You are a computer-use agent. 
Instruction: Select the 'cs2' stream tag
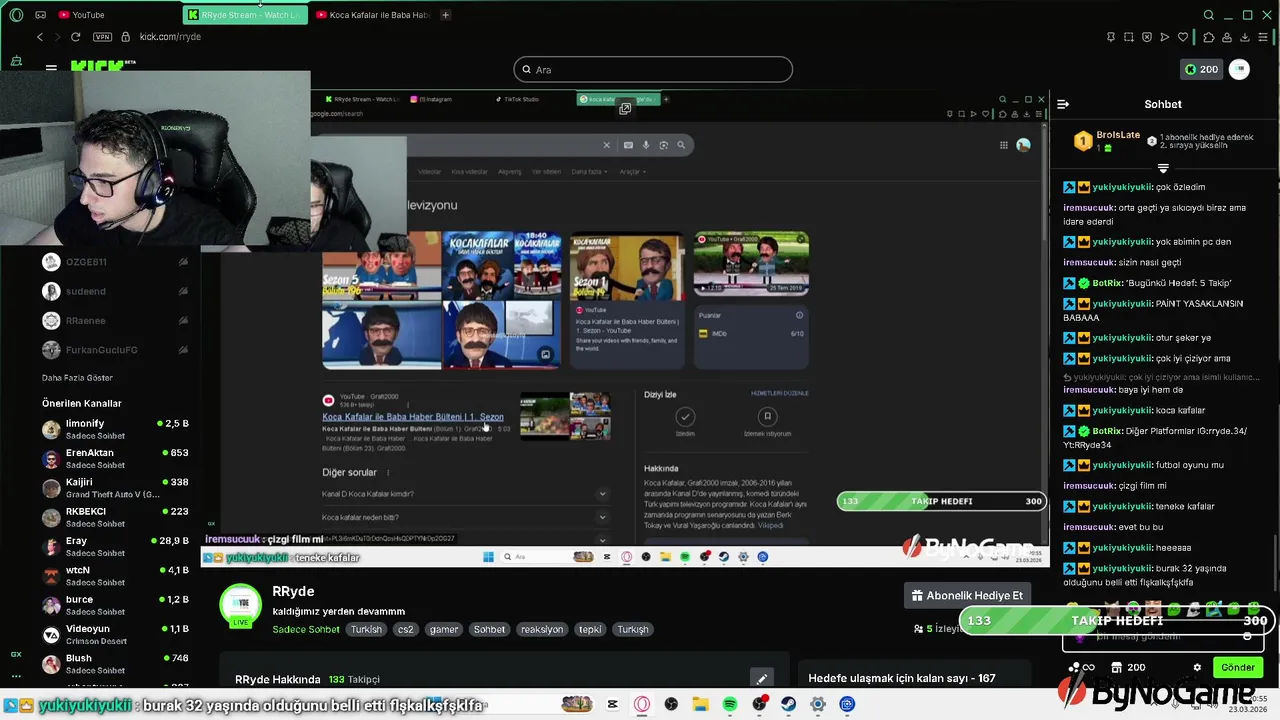click(x=405, y=629)
